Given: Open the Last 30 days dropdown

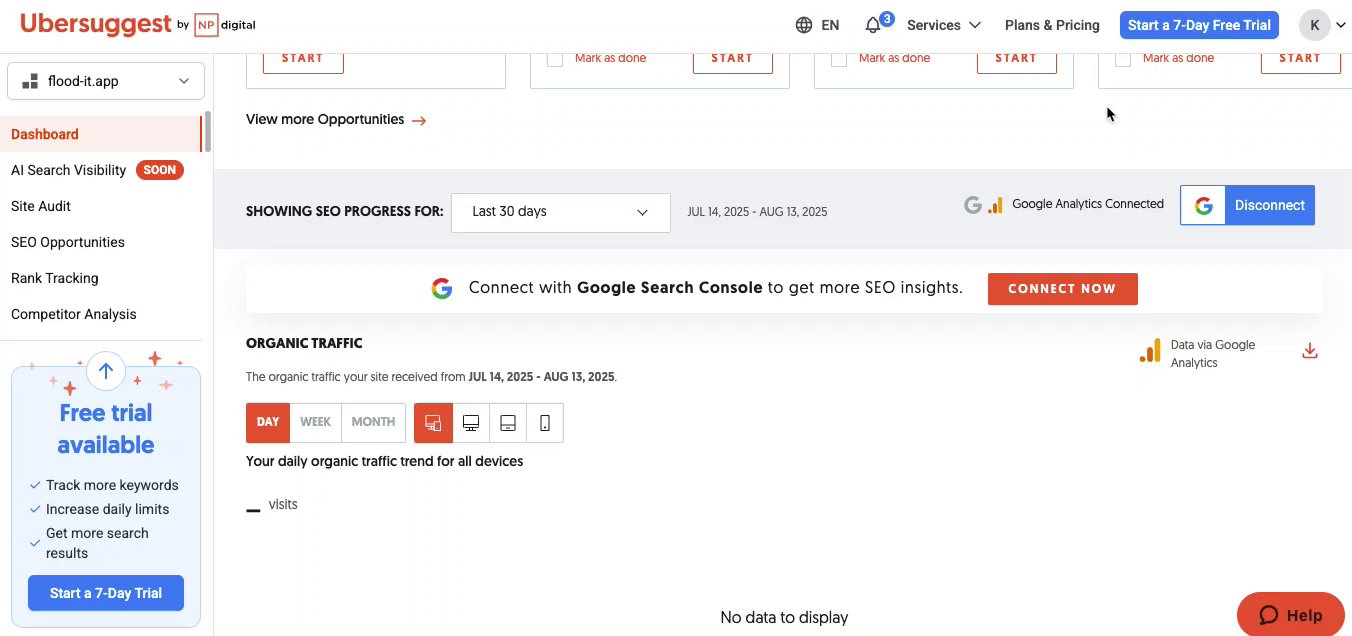Looking at the screenshot, I should pos(561,212).
